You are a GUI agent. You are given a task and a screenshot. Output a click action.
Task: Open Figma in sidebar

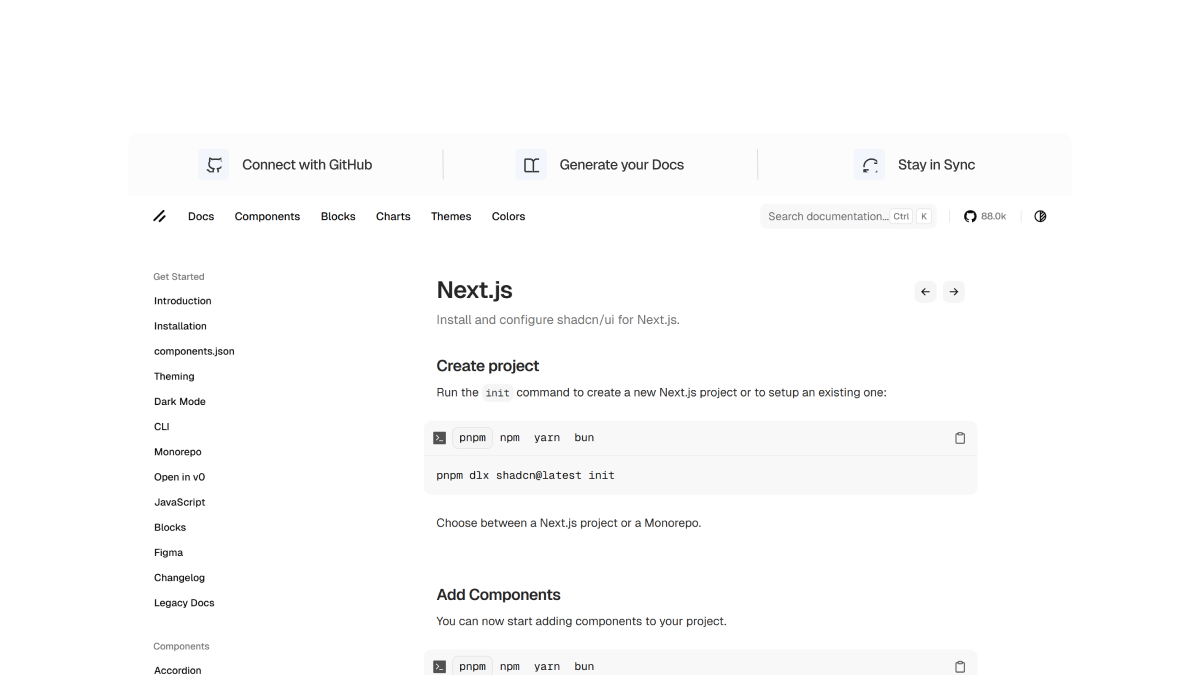pyautogui.click(x=169, y=552)
